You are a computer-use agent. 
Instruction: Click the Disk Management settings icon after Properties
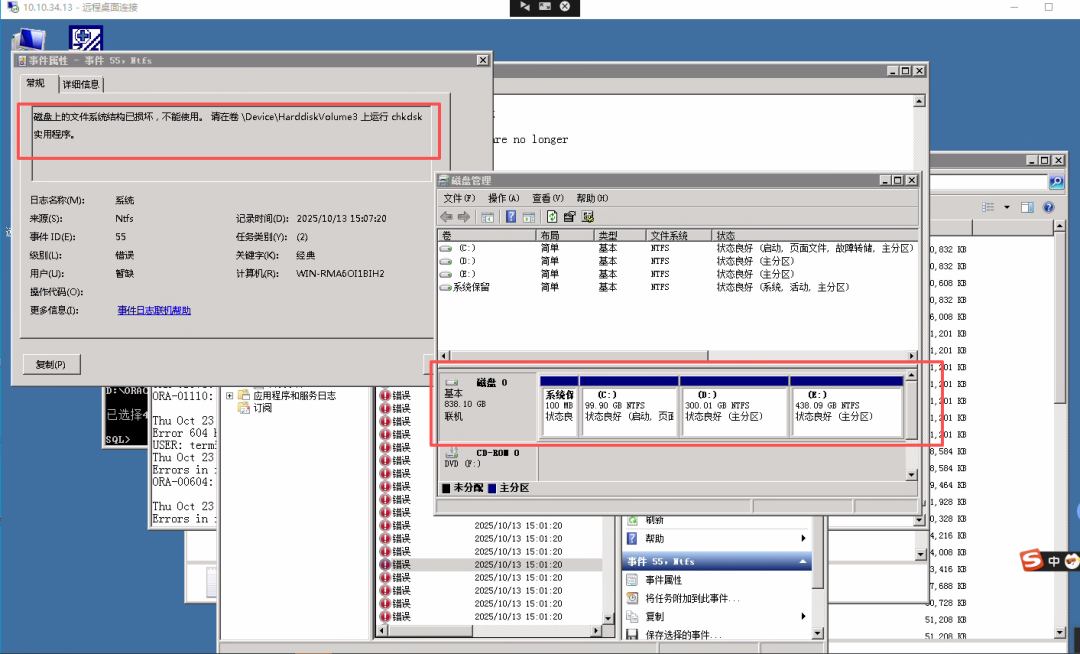tap(588, 217)
